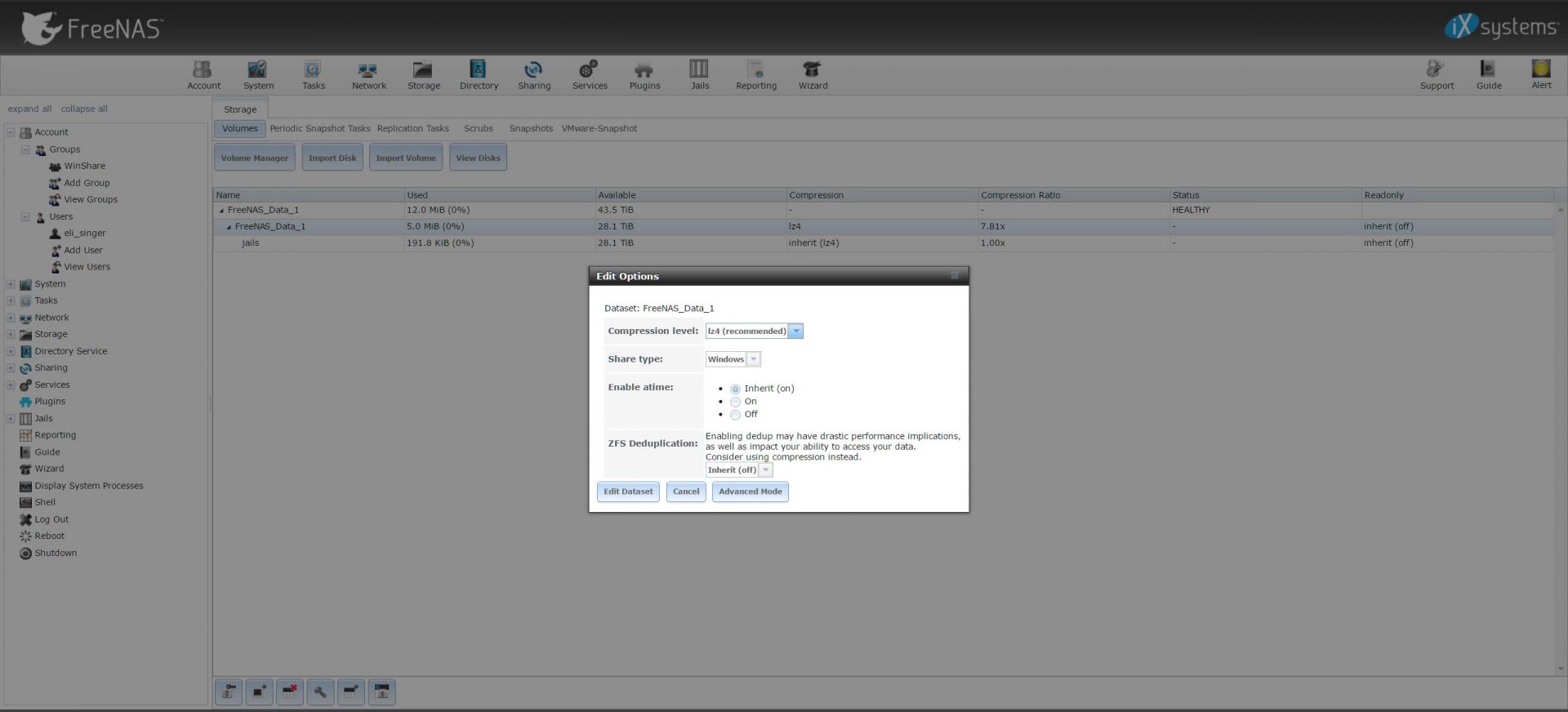Viewport: 1568px width, 712px height.
Task: Click the Advanced Mode button
Action: tap(750, 492)
